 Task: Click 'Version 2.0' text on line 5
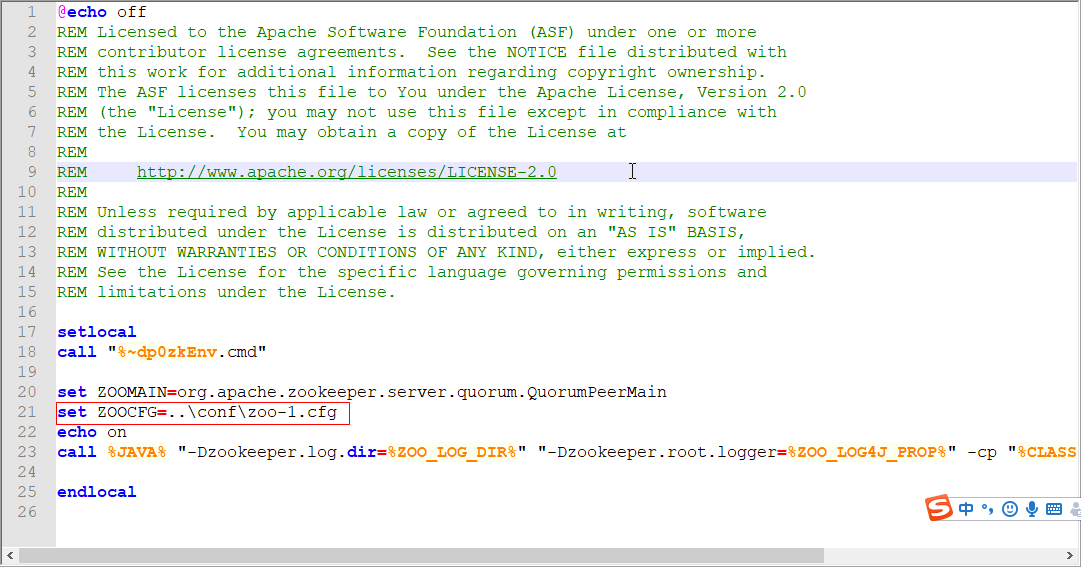tap(751, 92)
